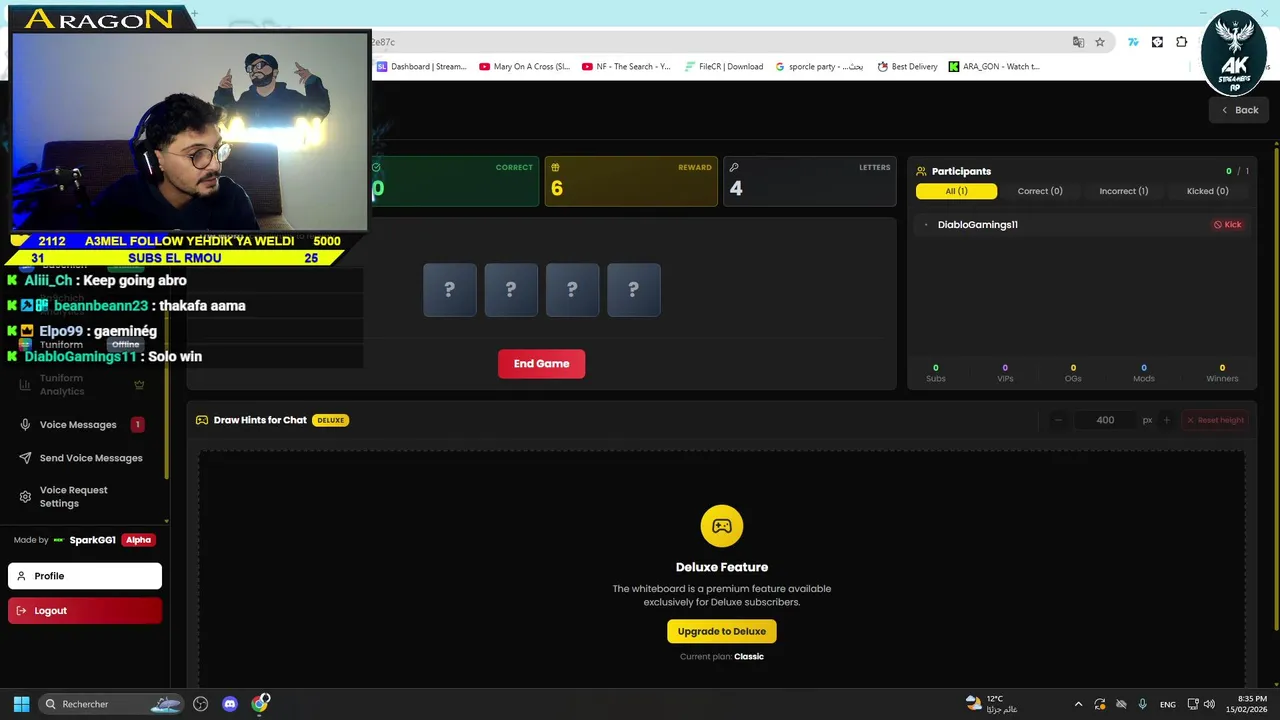1280x720 pixels.
Task: Click the SparkGG1 creator link
Action: [92, 540]
